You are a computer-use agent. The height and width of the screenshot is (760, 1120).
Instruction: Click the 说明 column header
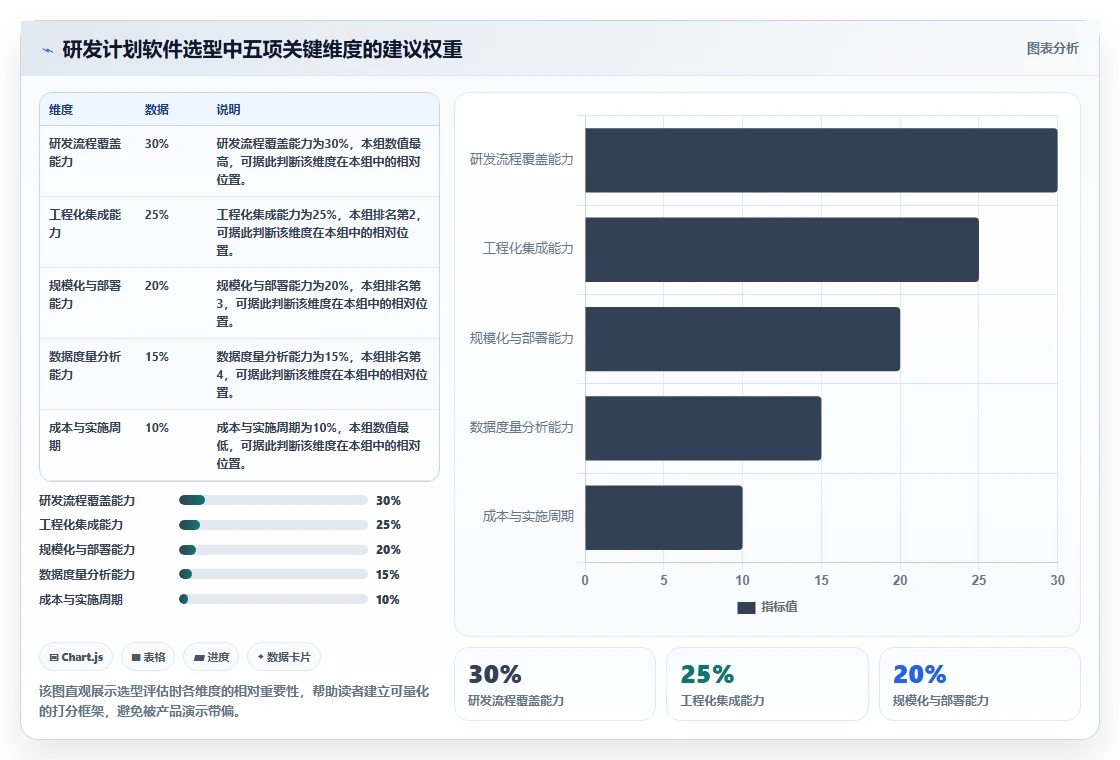(x=229, y=109)
